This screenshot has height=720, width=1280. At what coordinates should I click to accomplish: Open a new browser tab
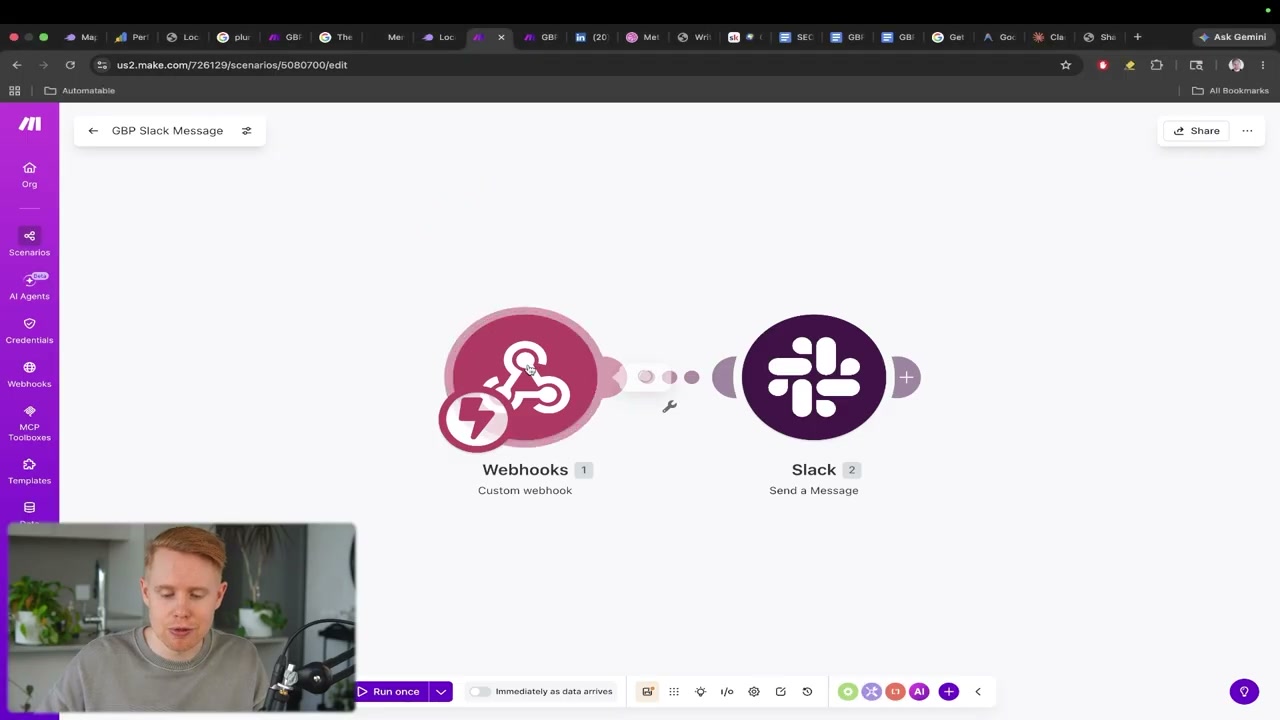tap(1137, 37)
